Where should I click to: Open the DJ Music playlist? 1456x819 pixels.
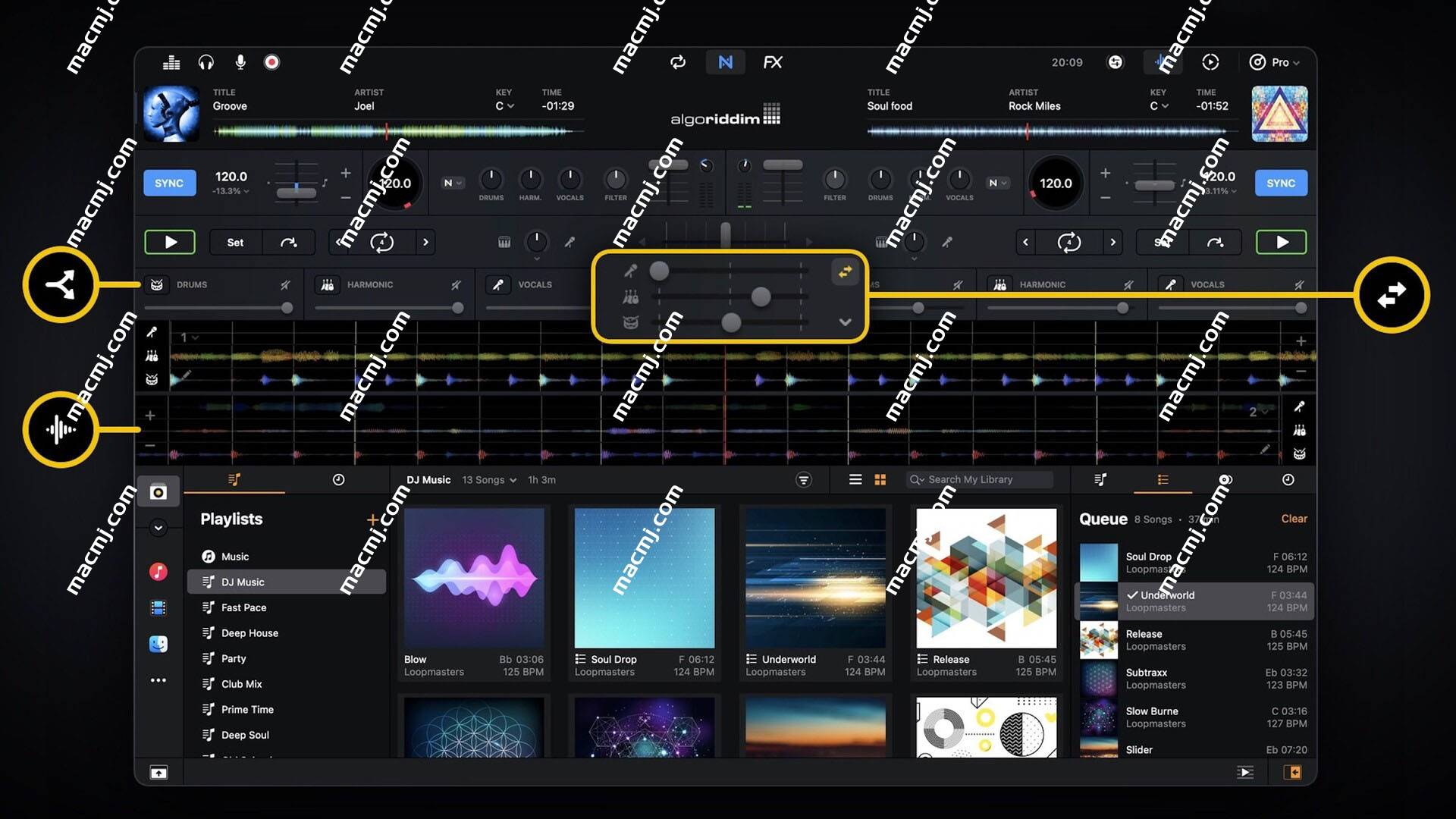coord(243,581)
